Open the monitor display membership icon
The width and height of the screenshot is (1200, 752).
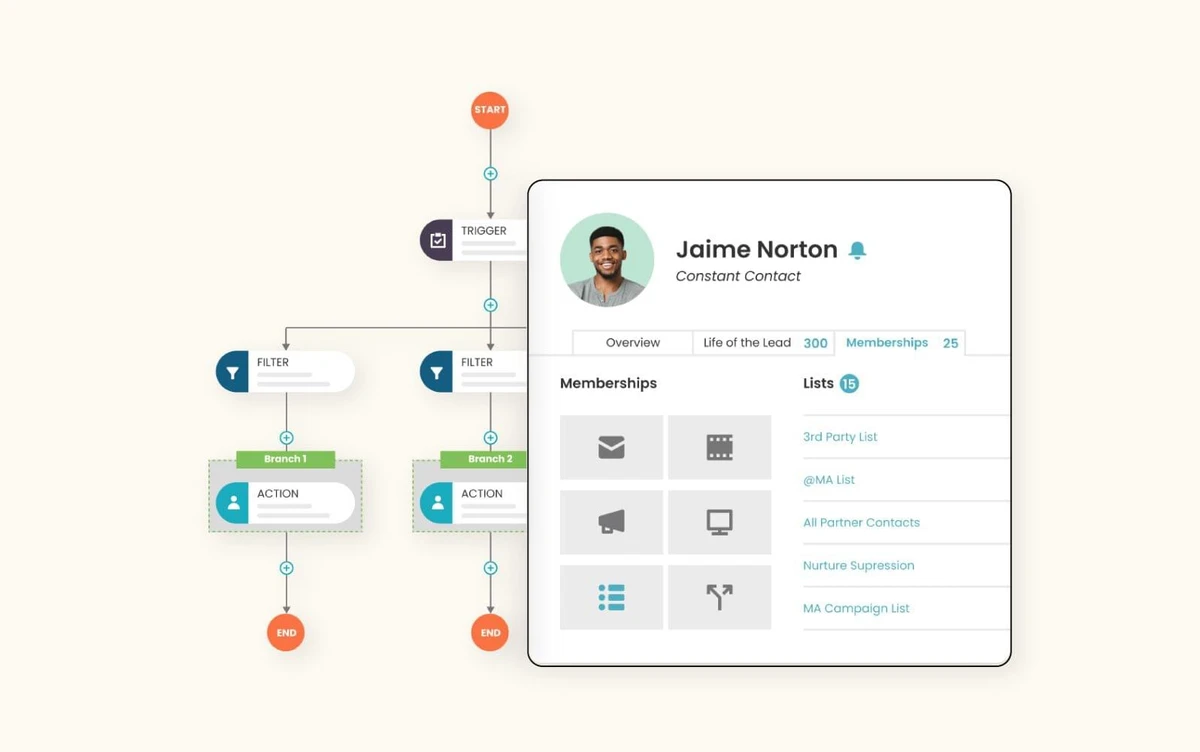719,522
